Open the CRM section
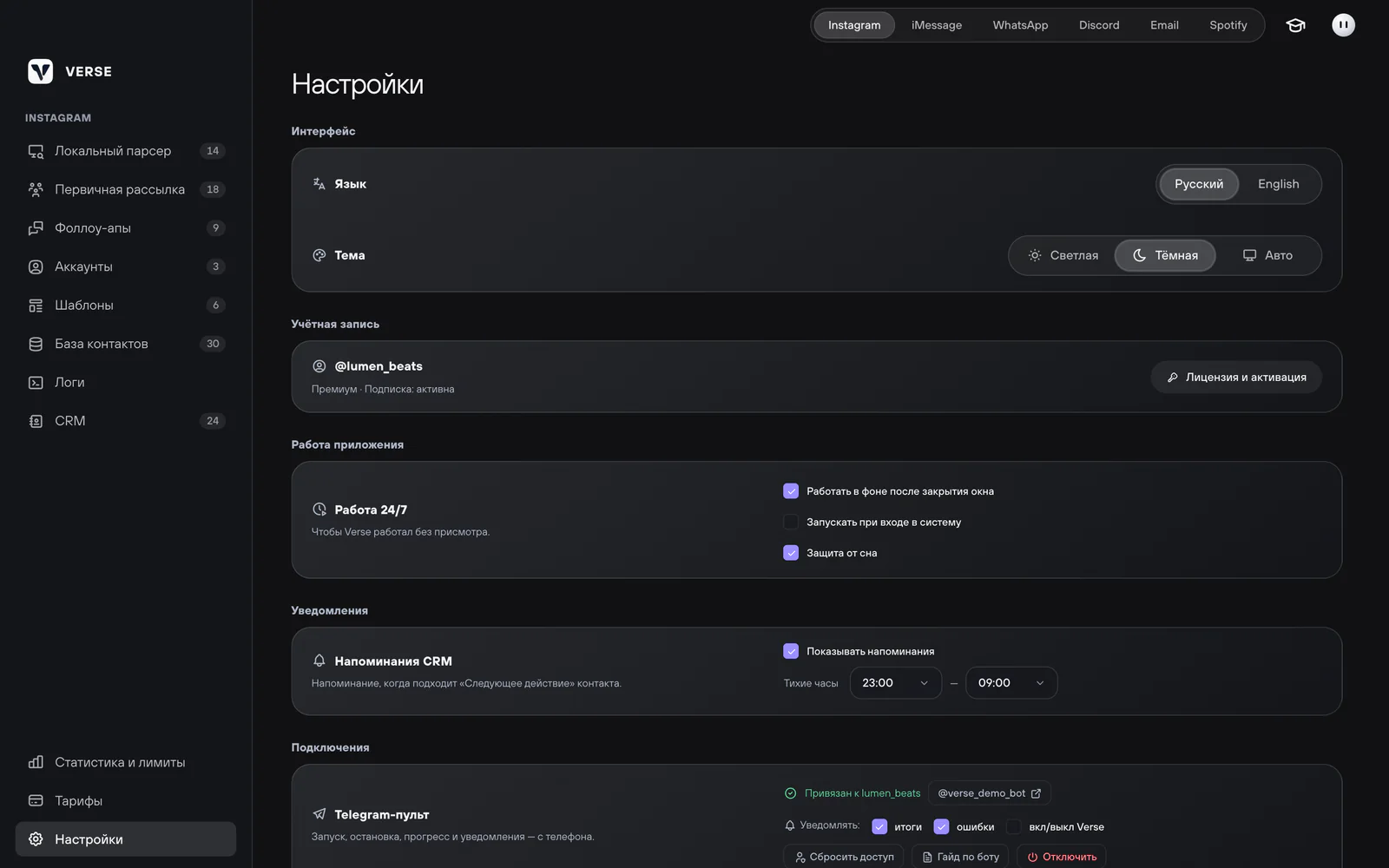This screenshot has width=1389, height=868. [x=126, y=421]
